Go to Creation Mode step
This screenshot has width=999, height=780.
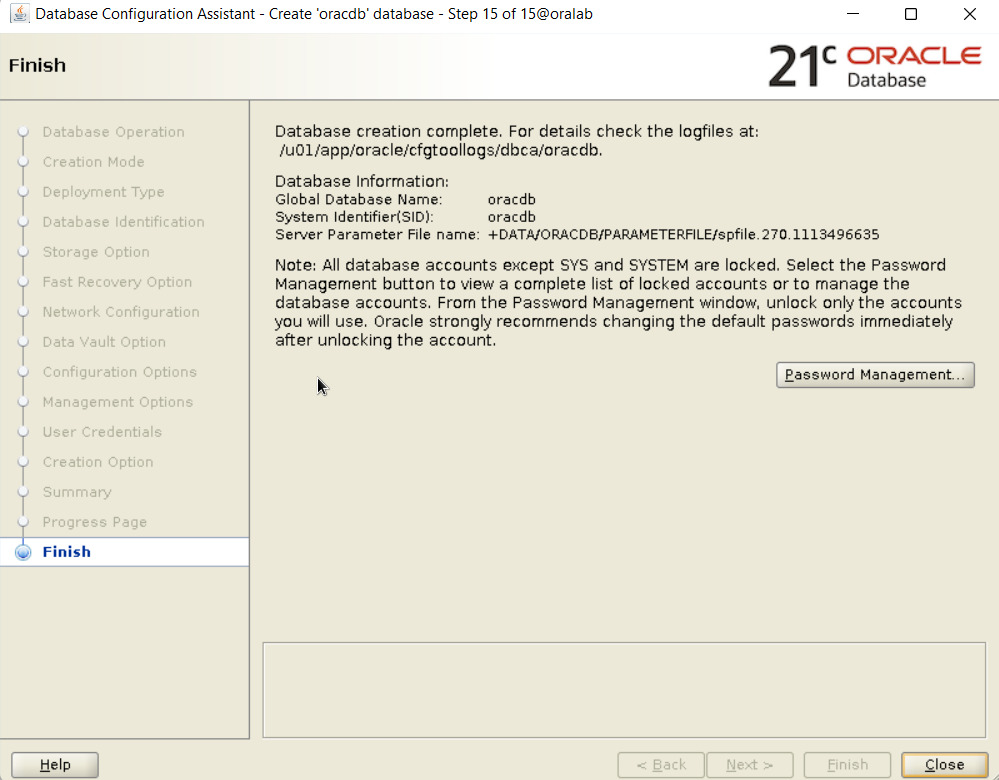click(x=93, y=162)
